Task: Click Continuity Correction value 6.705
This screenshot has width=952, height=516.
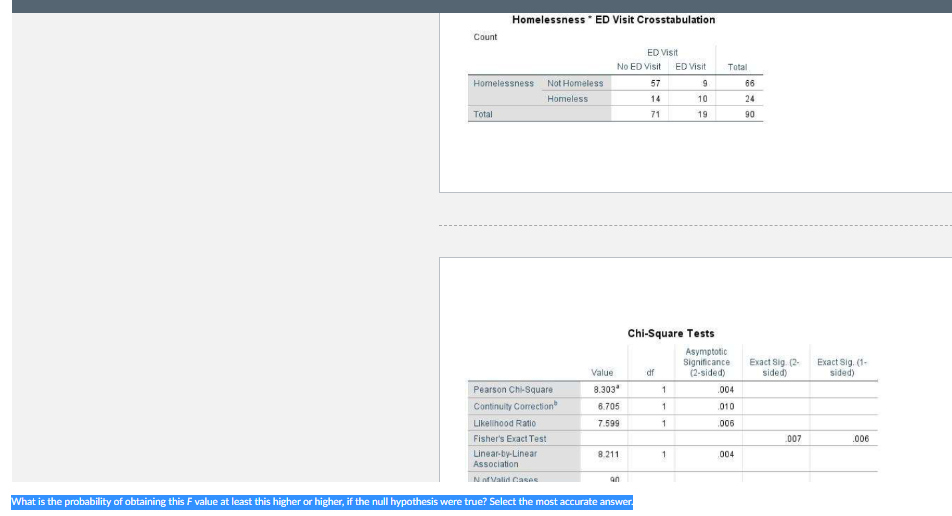Action: coord(608,406)
